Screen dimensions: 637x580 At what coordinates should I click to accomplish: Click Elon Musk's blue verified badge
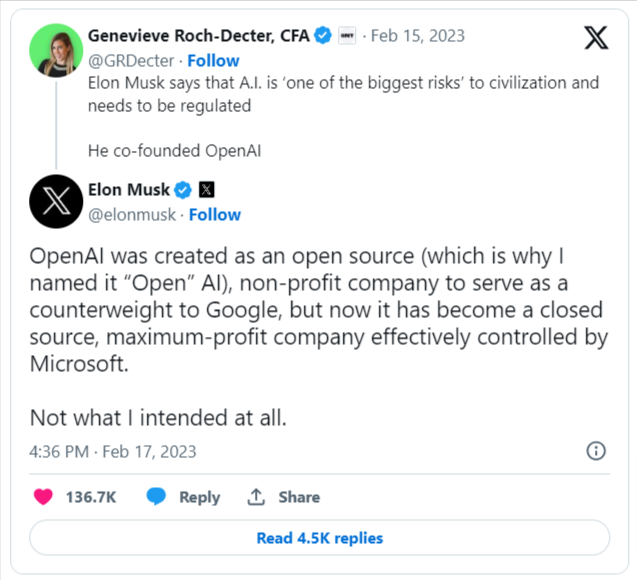(x=184, y=189)
